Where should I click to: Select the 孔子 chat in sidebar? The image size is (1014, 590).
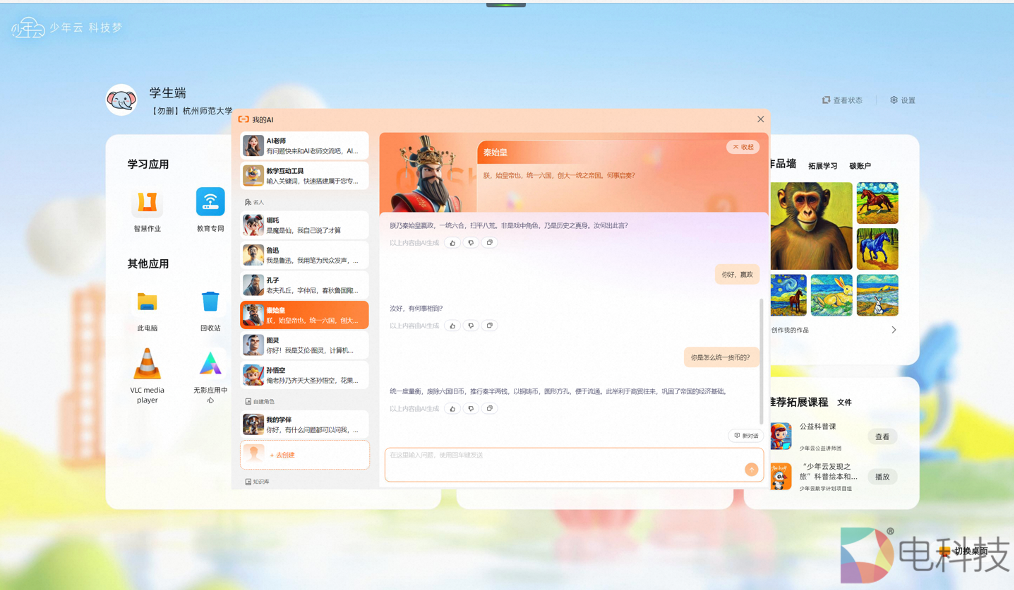(304, 285)
